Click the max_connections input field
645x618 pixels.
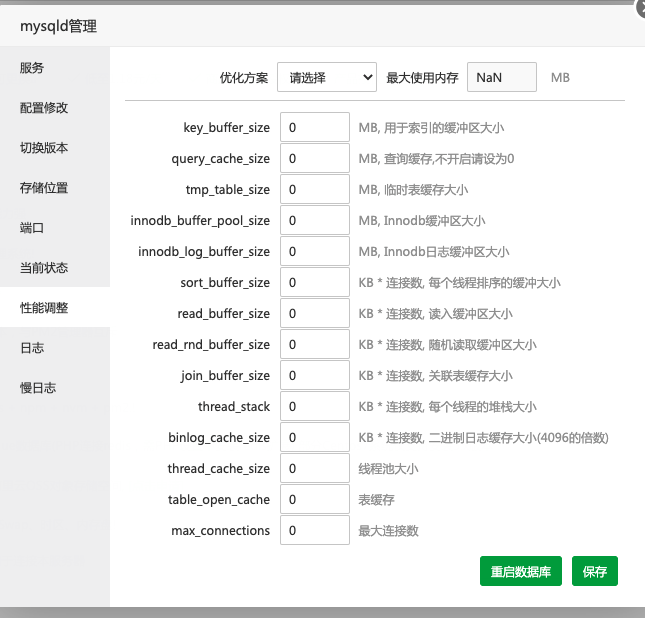tap(315, 530)
